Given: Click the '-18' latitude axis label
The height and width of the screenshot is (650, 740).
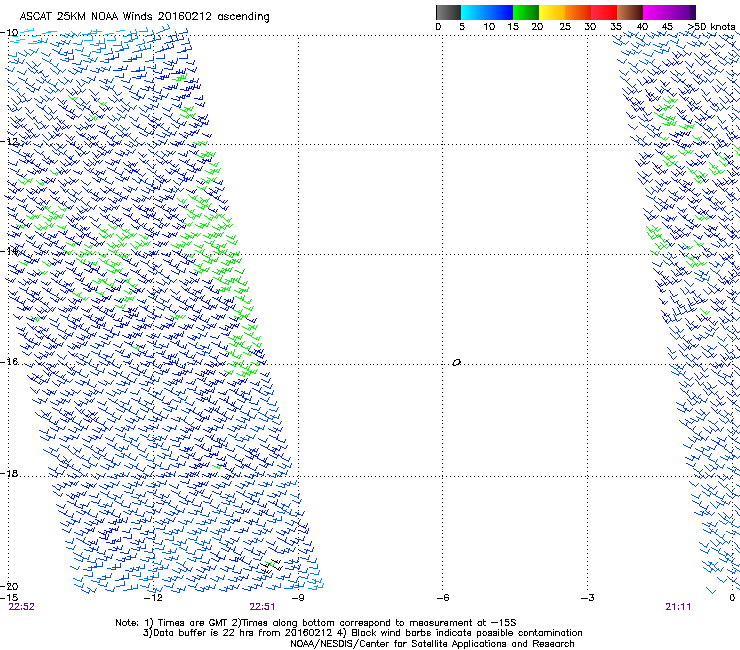Looking at the screenshot, I should pos(9,473).
